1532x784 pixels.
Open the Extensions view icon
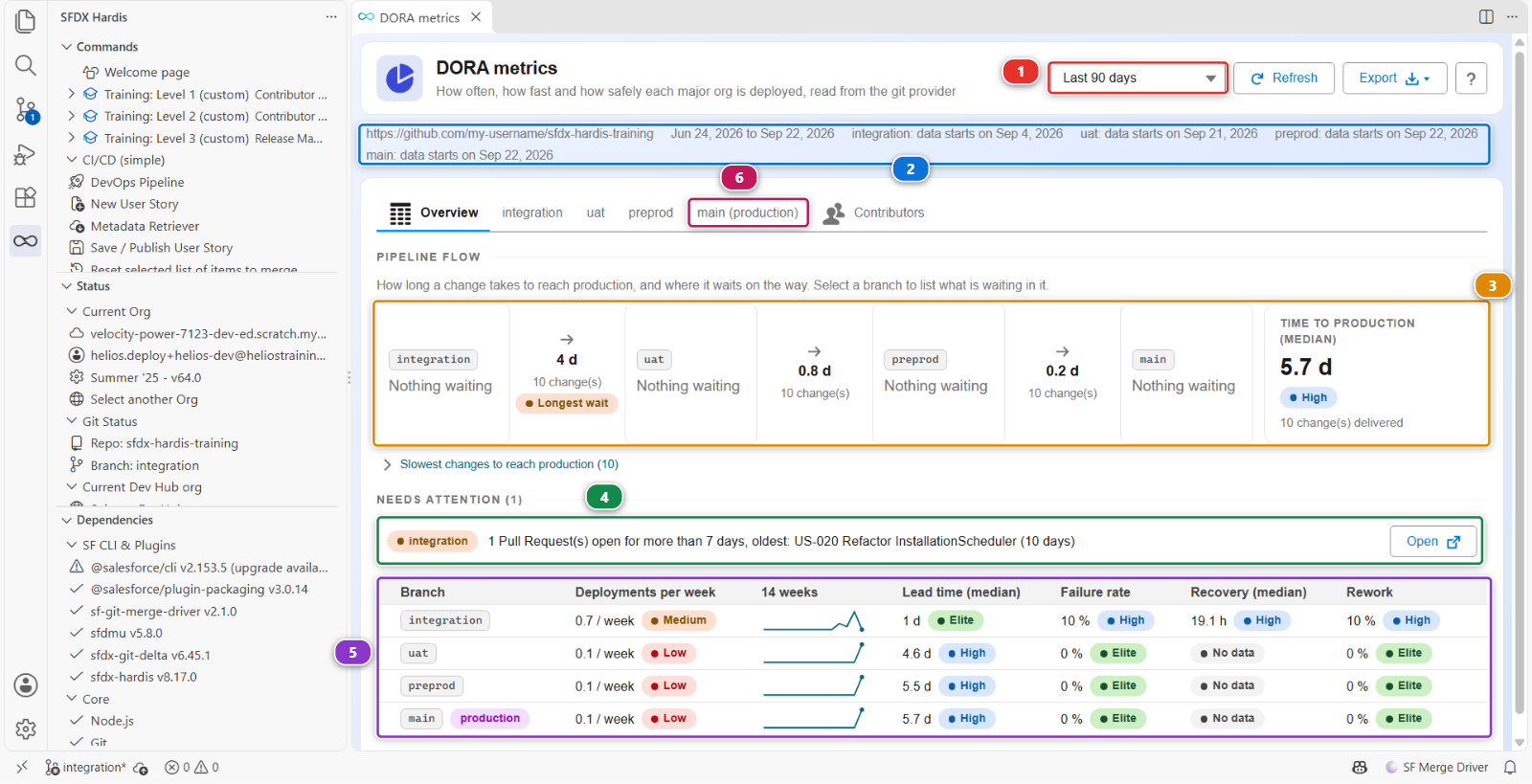click(26, 197)
